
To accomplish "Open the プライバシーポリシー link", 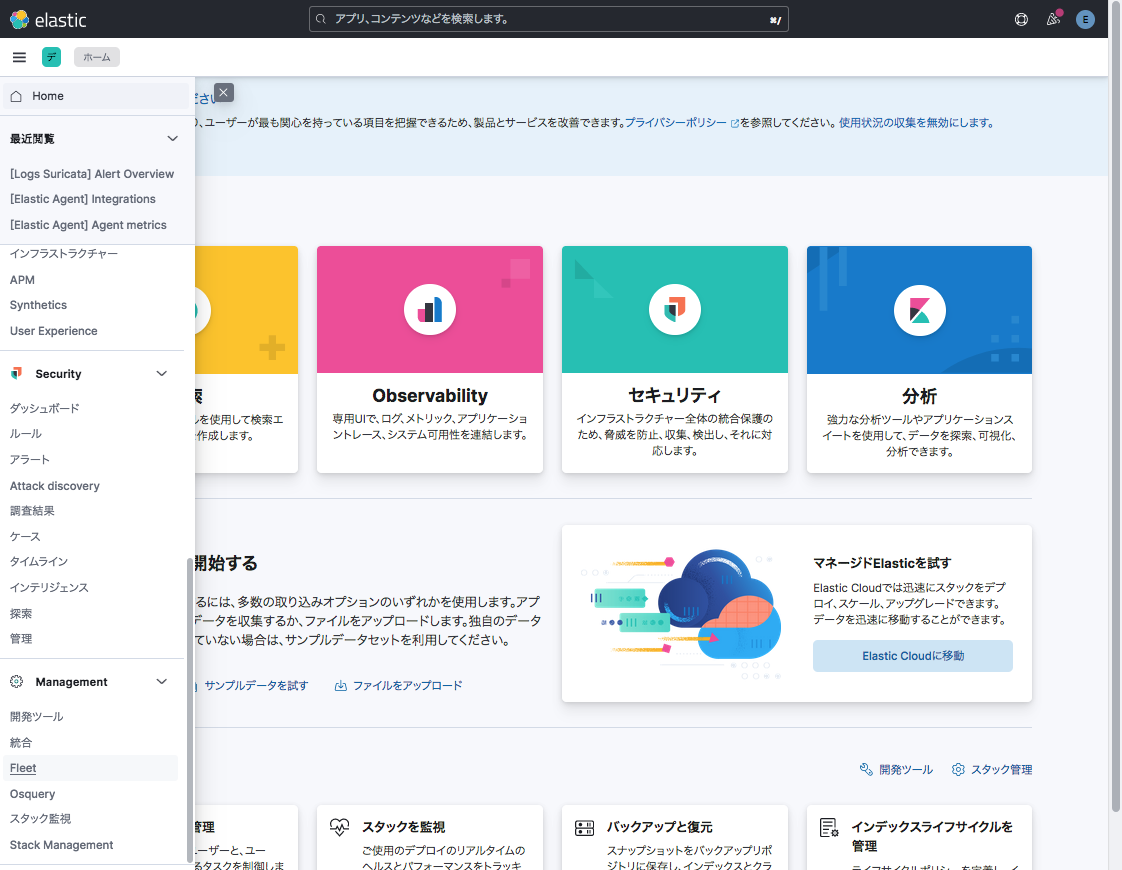I will (676, 123).
